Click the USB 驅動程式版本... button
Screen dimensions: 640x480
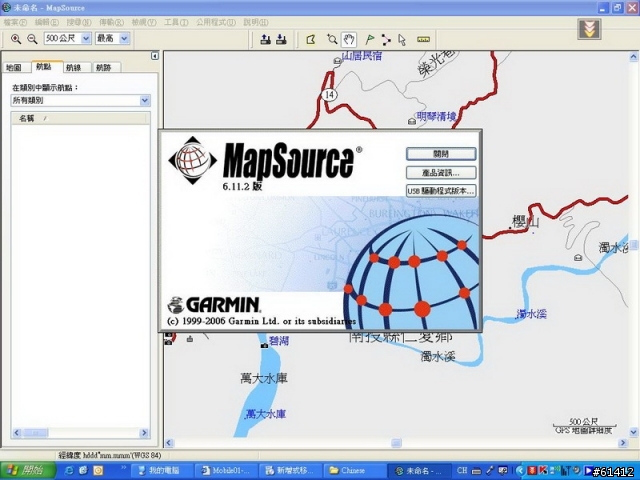(x=441, y=191)
